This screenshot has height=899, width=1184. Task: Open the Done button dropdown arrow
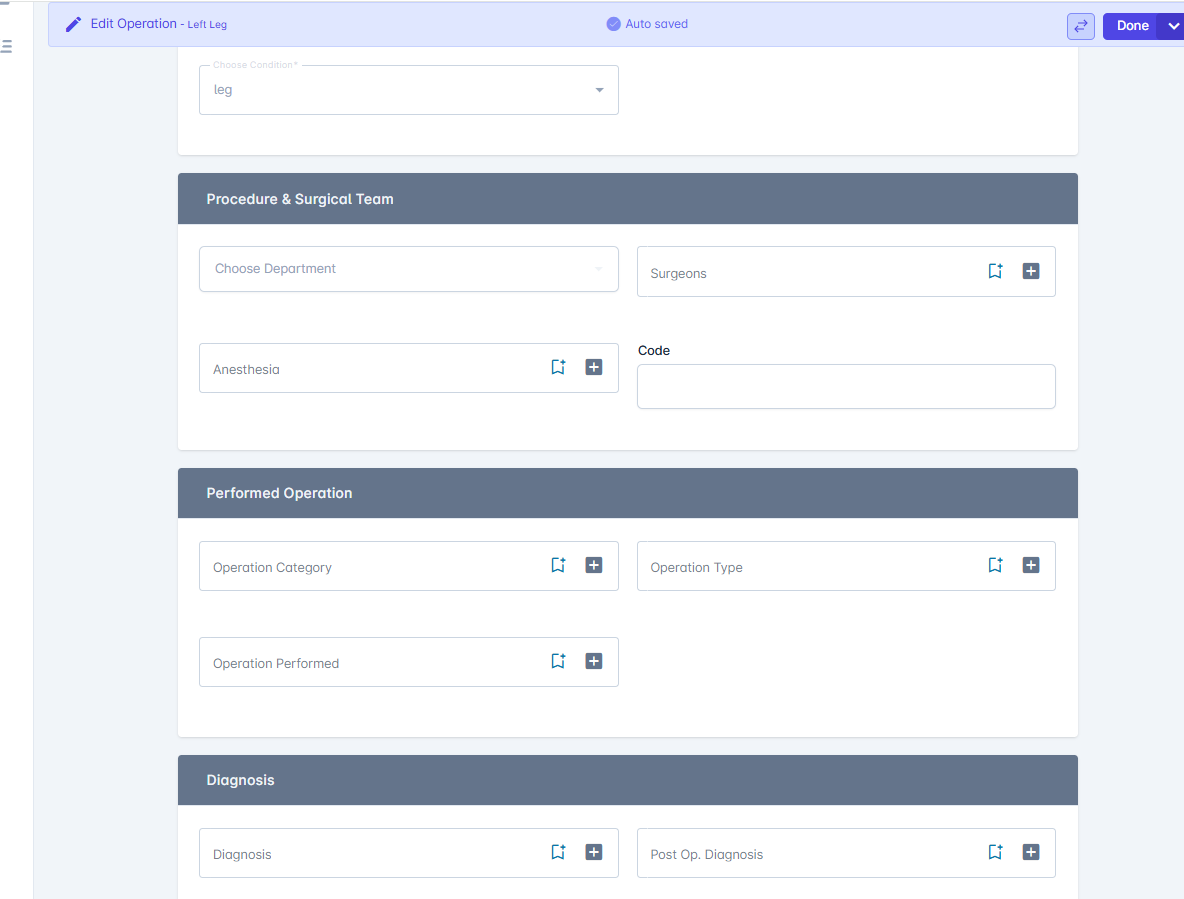coord(1173,26)
